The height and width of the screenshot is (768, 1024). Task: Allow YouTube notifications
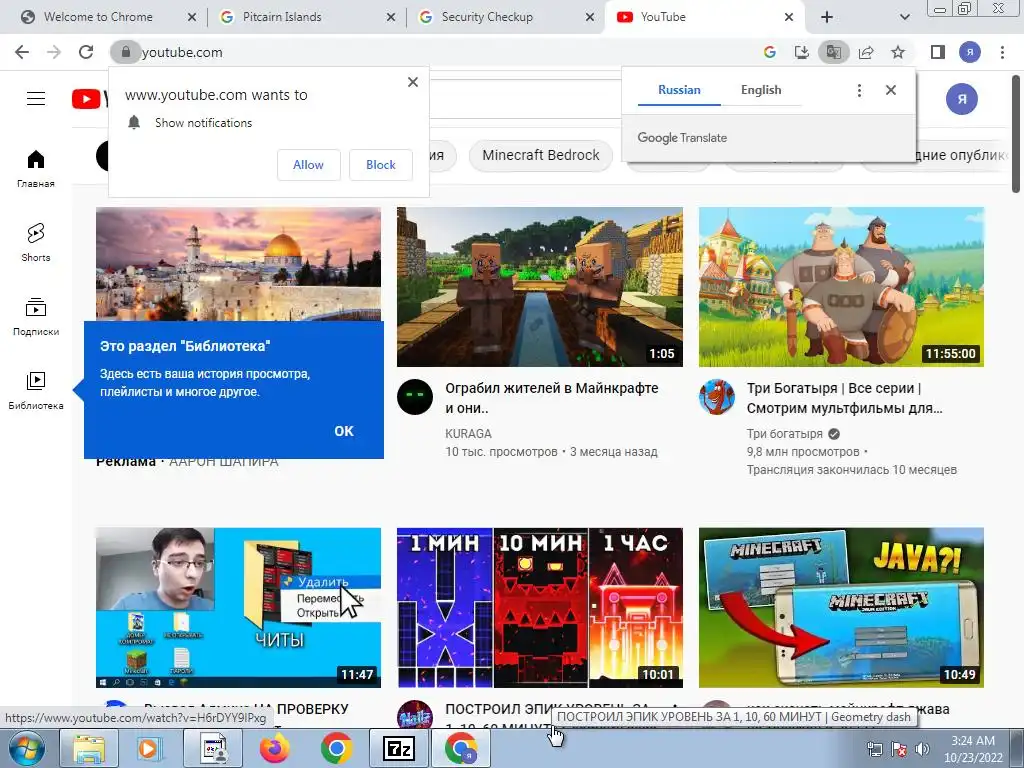tap(308, 165)
